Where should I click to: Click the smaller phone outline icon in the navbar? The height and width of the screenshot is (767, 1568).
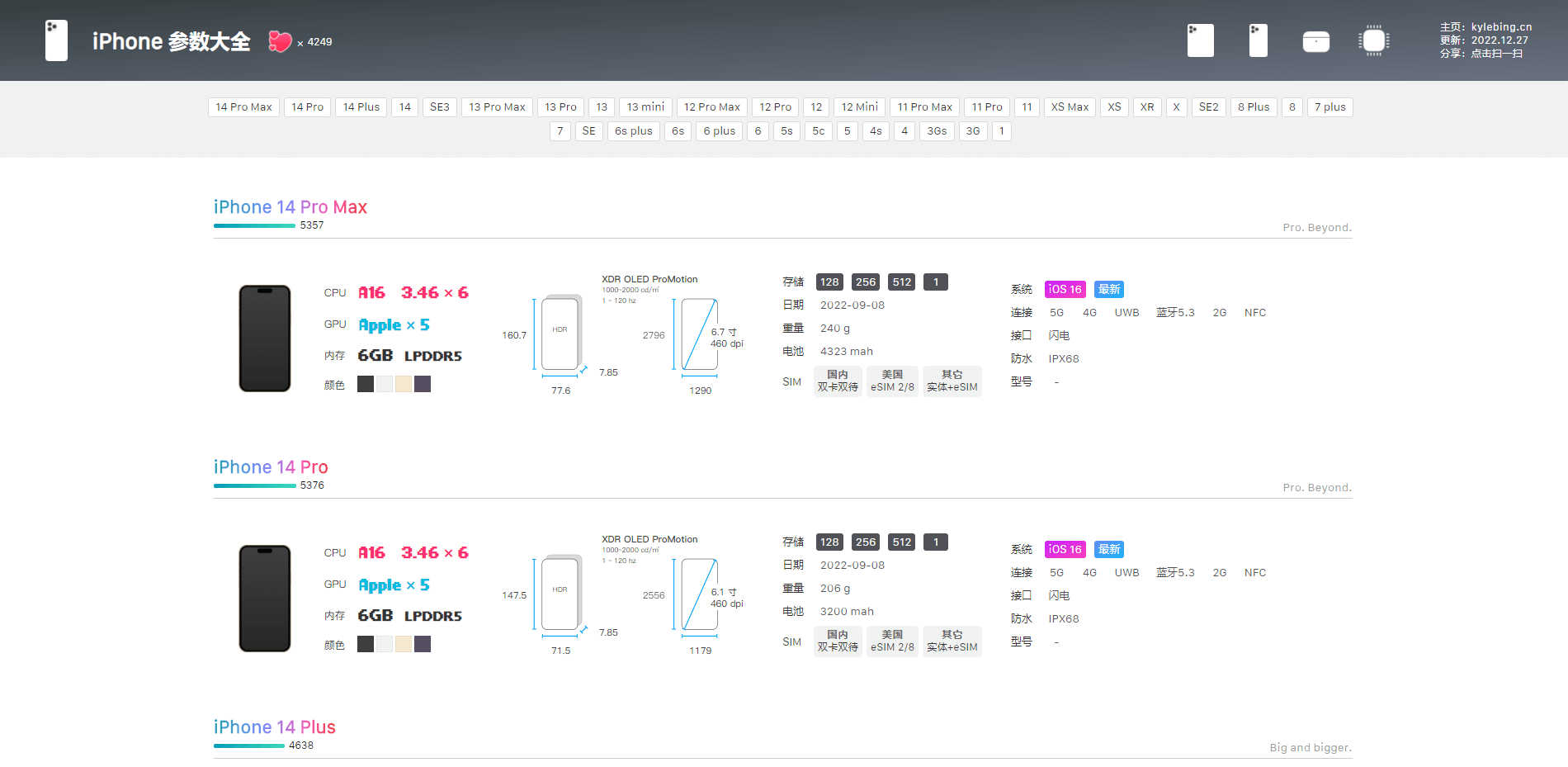click(x=1257, y=40)
